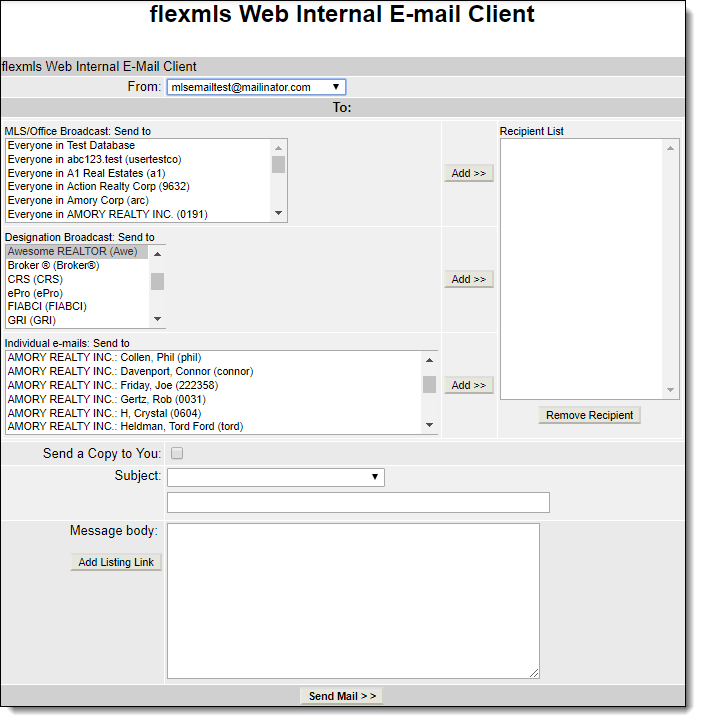Tick the Send a Copy to You checkbox
Viewport: 701px width, 722px height.
(177, 454)
